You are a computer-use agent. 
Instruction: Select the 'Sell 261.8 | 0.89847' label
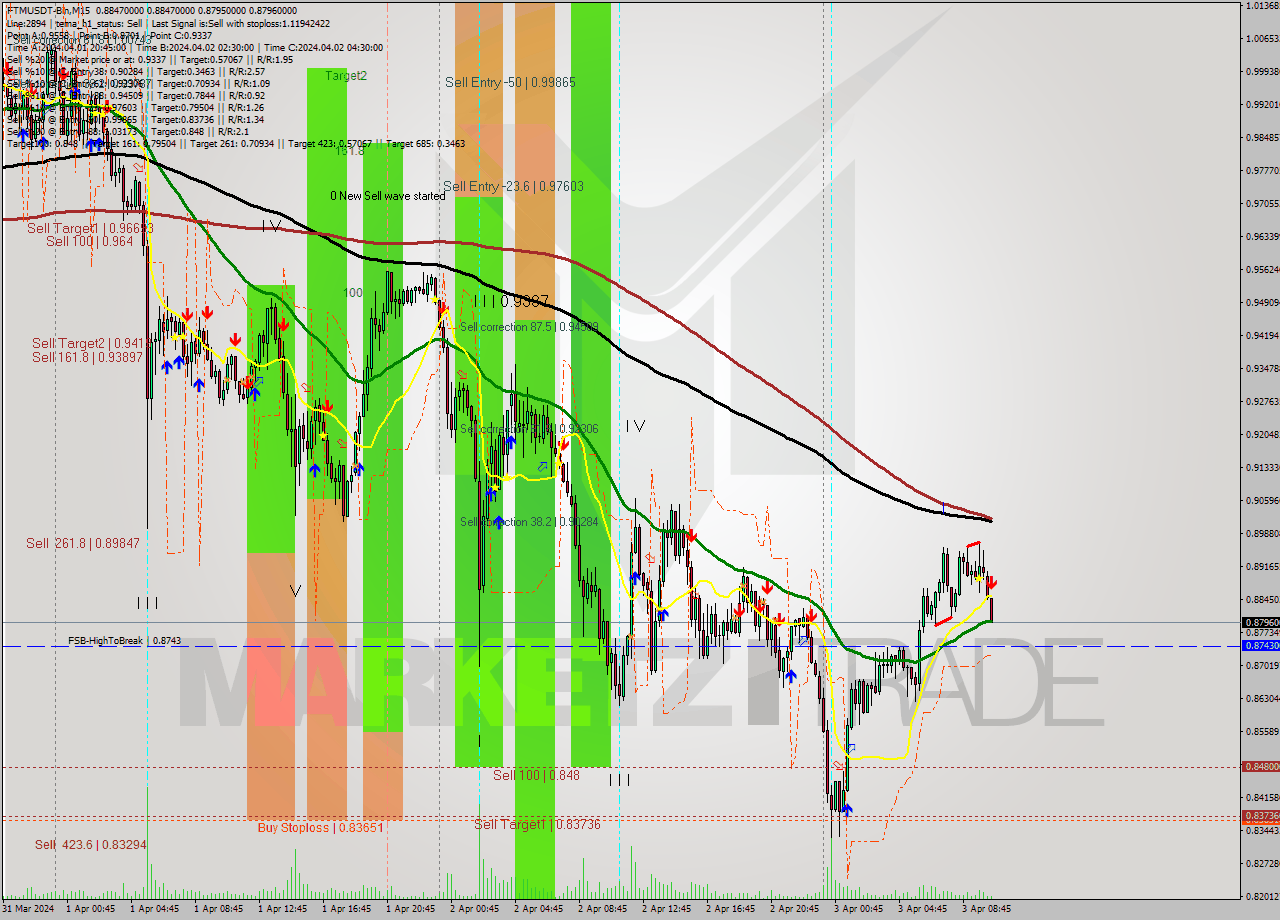[x=83, y=543]
